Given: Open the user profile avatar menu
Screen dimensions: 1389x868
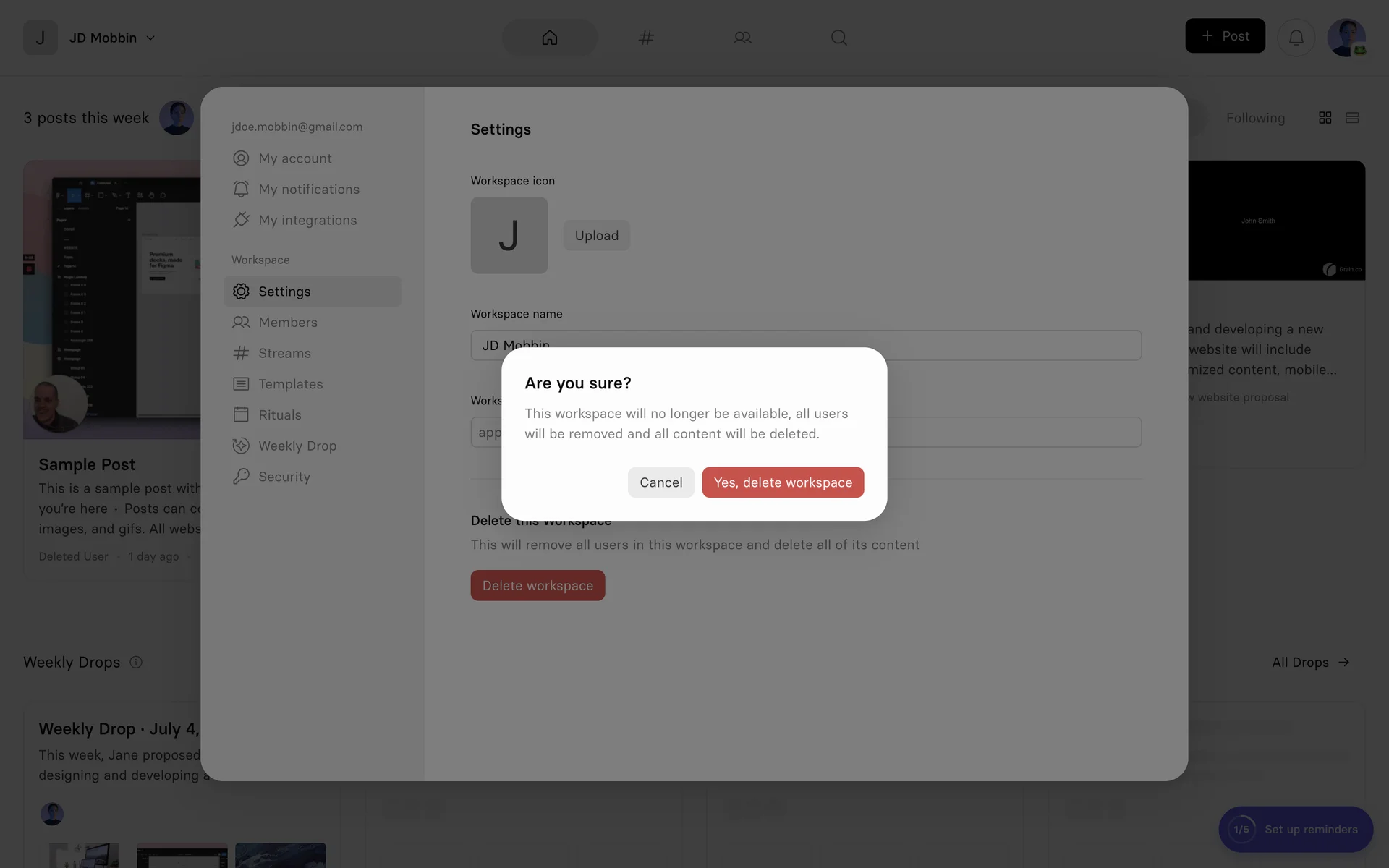Looking at the screenshot, I should (x=1346, y=38).
